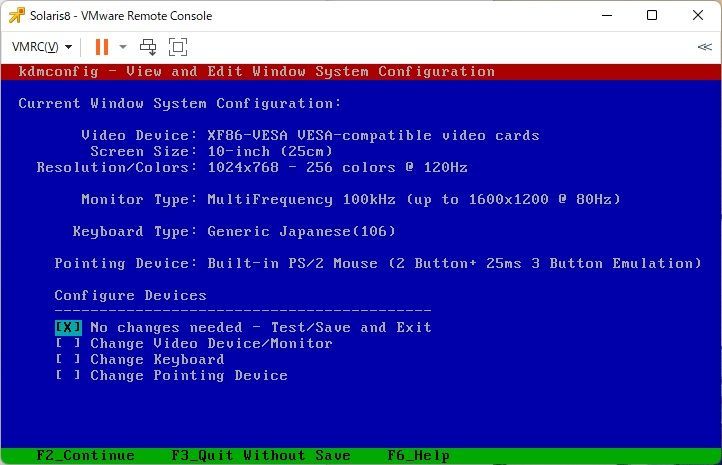722x465 pixels.
Task: Check the Change Keyboard option
Action: [68, 359]
